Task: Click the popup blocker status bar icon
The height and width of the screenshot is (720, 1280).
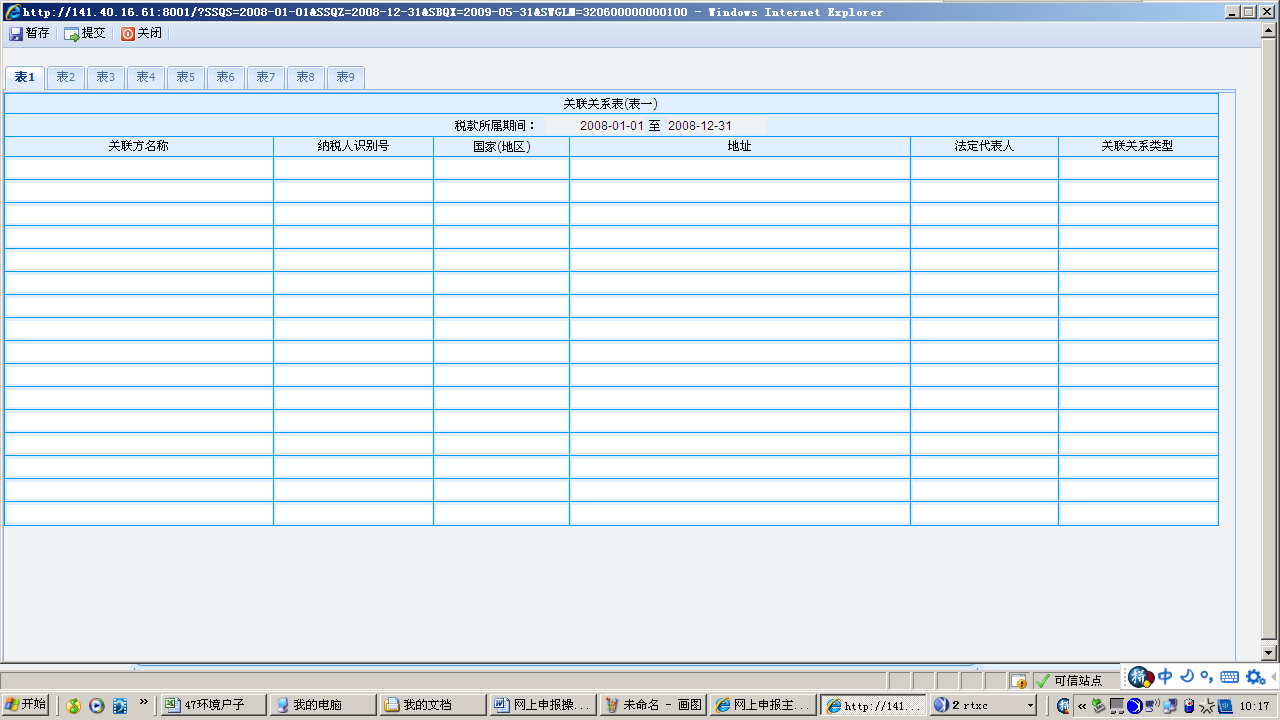Action: point(1019,681)
